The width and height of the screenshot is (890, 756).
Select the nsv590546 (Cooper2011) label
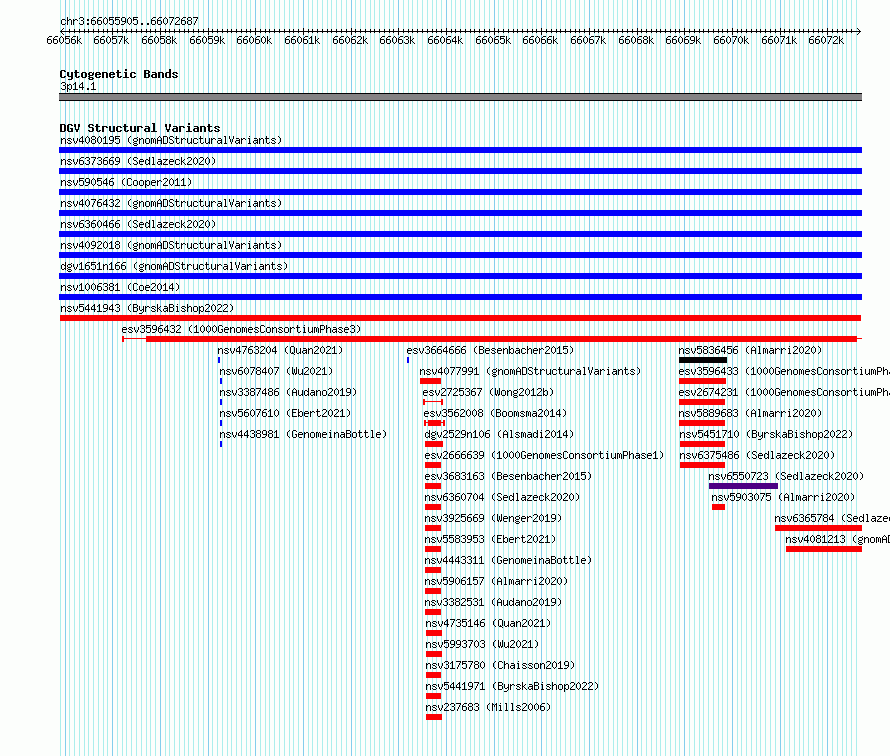pyautogui.click(x=126, y=182)
